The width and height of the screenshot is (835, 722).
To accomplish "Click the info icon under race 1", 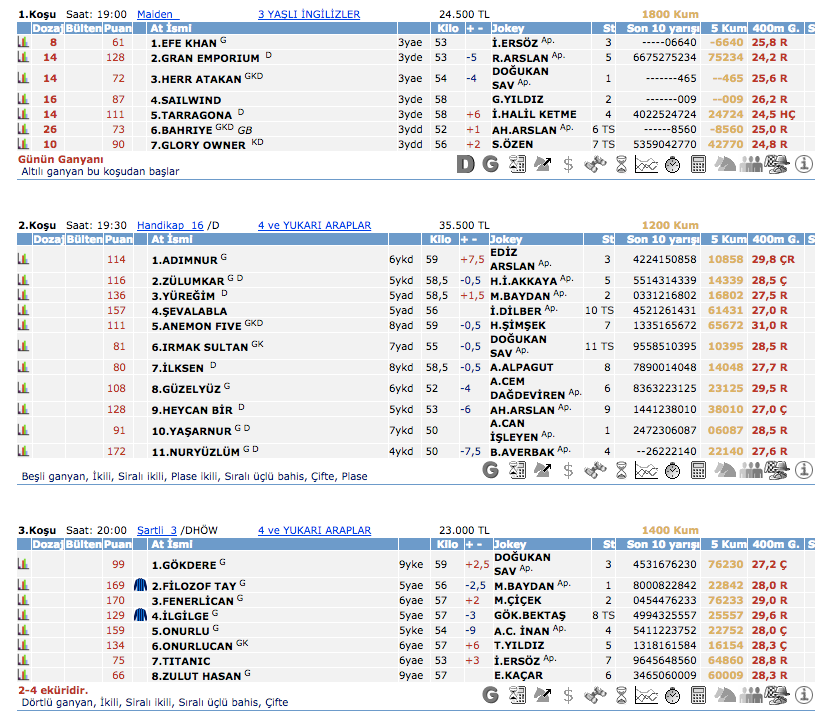I will 804,164.
